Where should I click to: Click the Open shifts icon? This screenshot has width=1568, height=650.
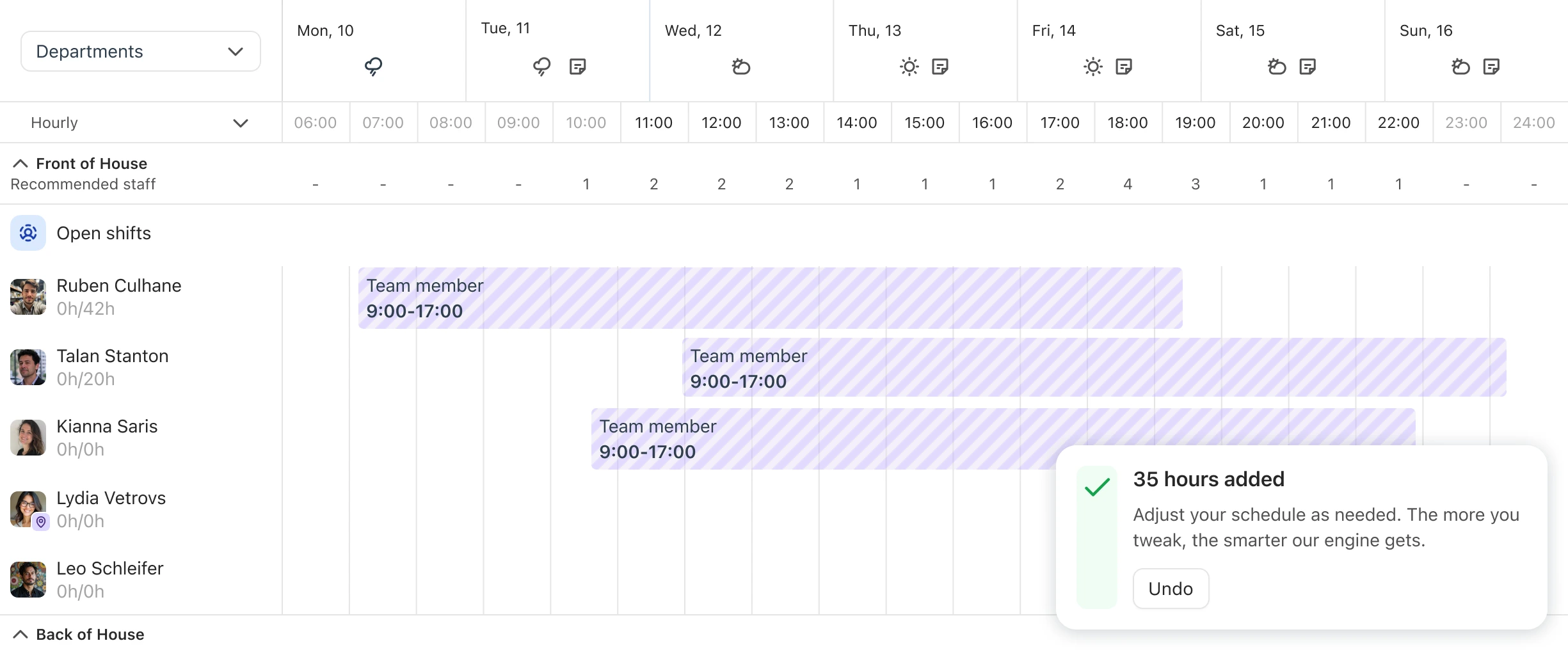pos(28,233)
